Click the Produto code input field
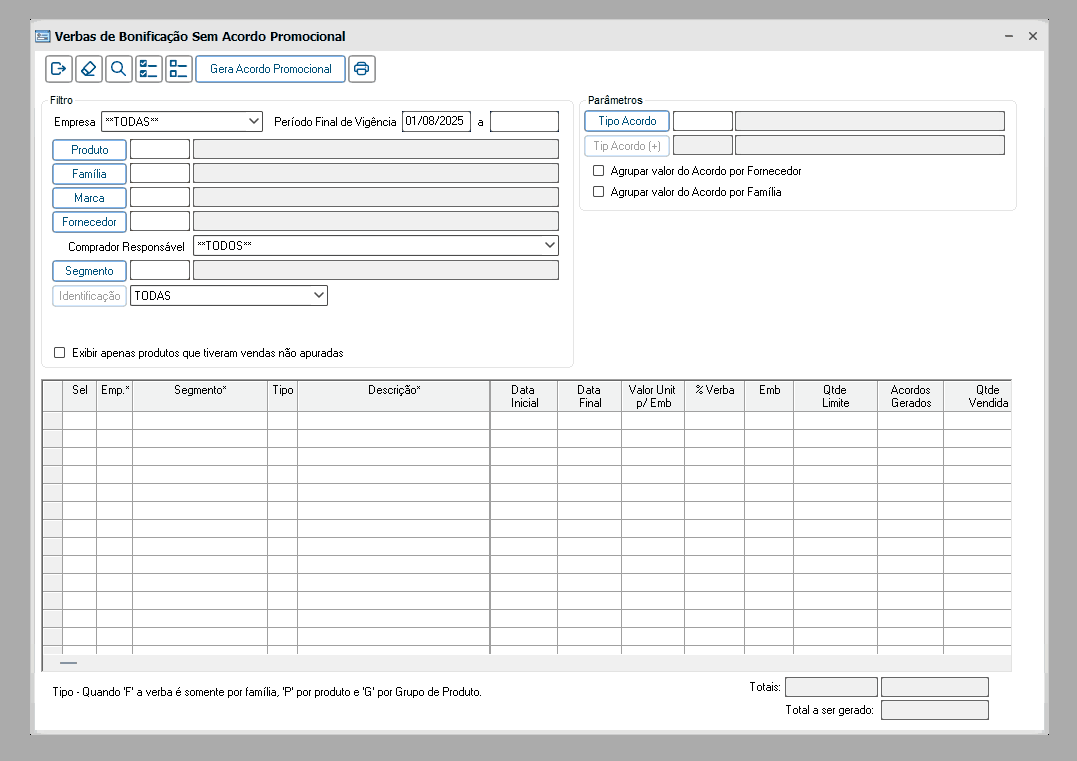The width and height of the screenshot is (1077, 761). (x=160, y=149)
